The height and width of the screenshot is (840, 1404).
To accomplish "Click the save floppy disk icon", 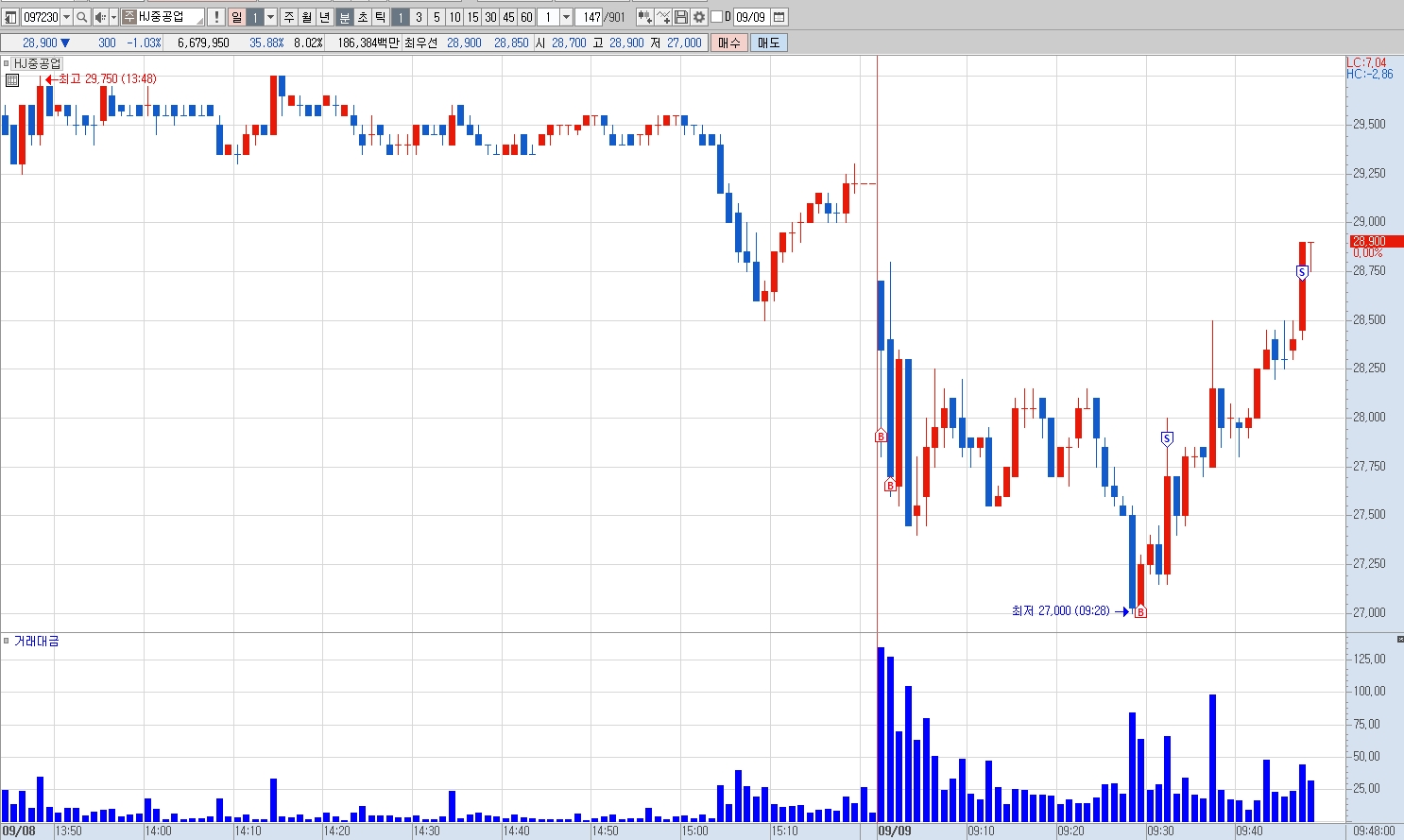I will (x=681, y=17).
